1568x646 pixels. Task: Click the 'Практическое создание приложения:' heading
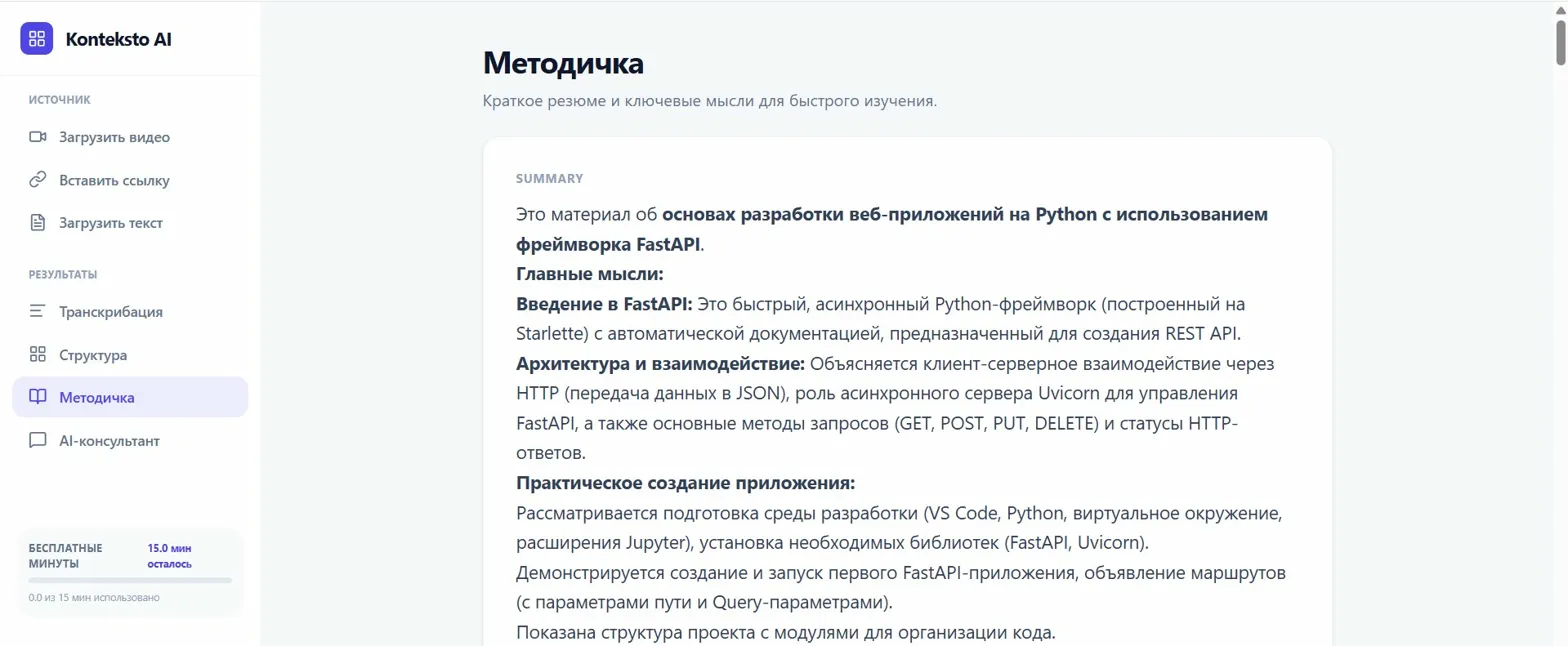click(686, 484)
